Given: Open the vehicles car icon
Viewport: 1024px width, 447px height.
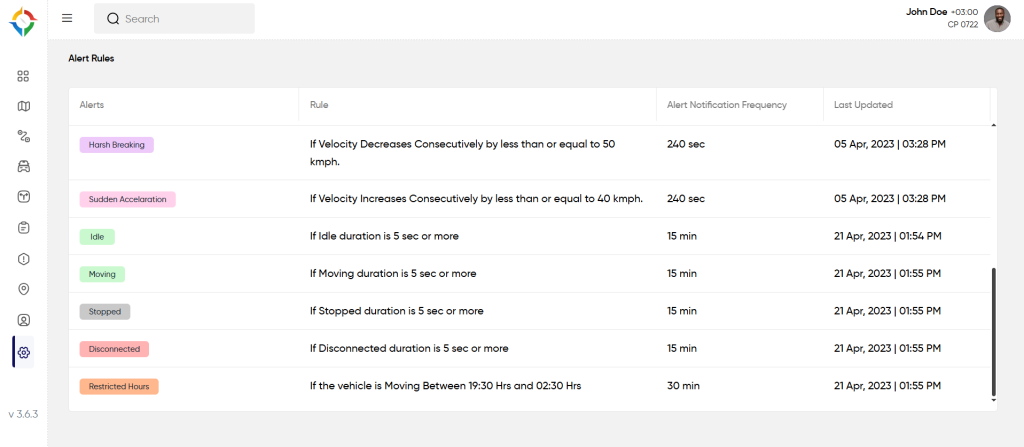Looking at the screenshot, I should tap(24, 166).
